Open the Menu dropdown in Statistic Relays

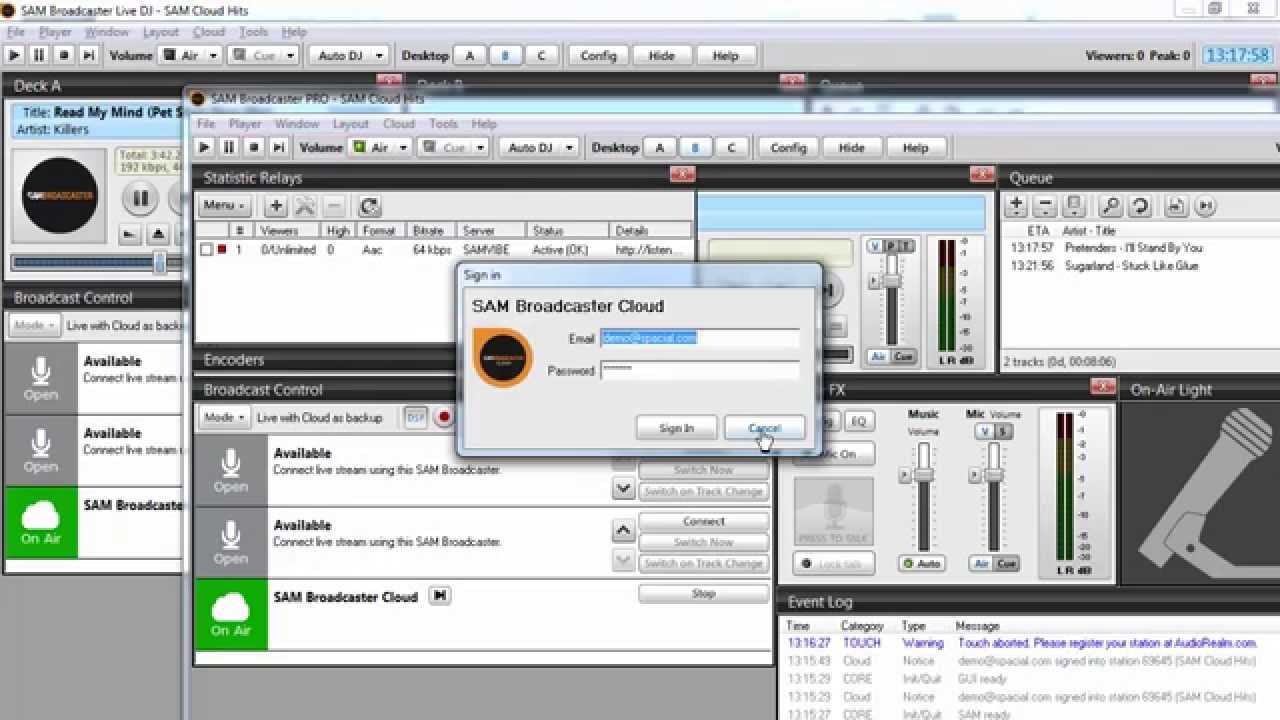pos(223,206)
